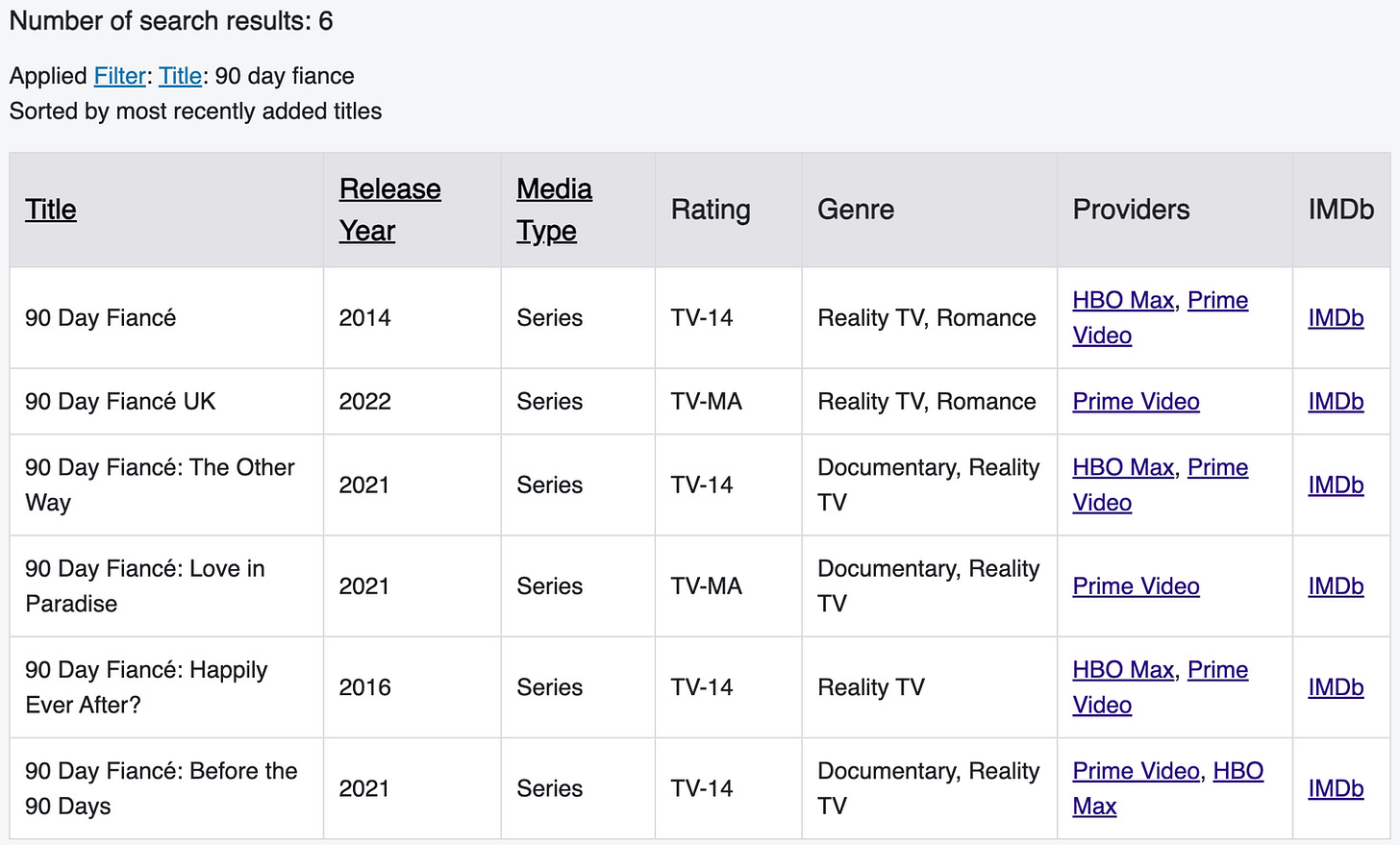
Task: Open Prime Video link for Love in Paradise
Action: click(1136, 586)
